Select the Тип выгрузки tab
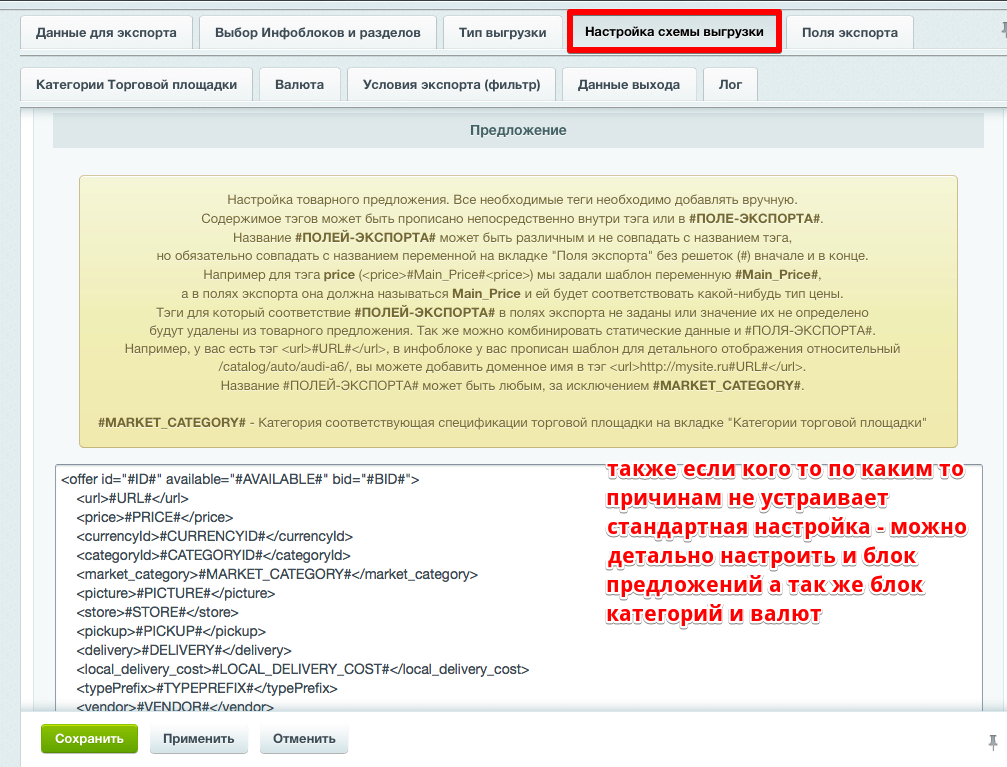Screen dimensions: 1007x767 (x=502, y=32)
